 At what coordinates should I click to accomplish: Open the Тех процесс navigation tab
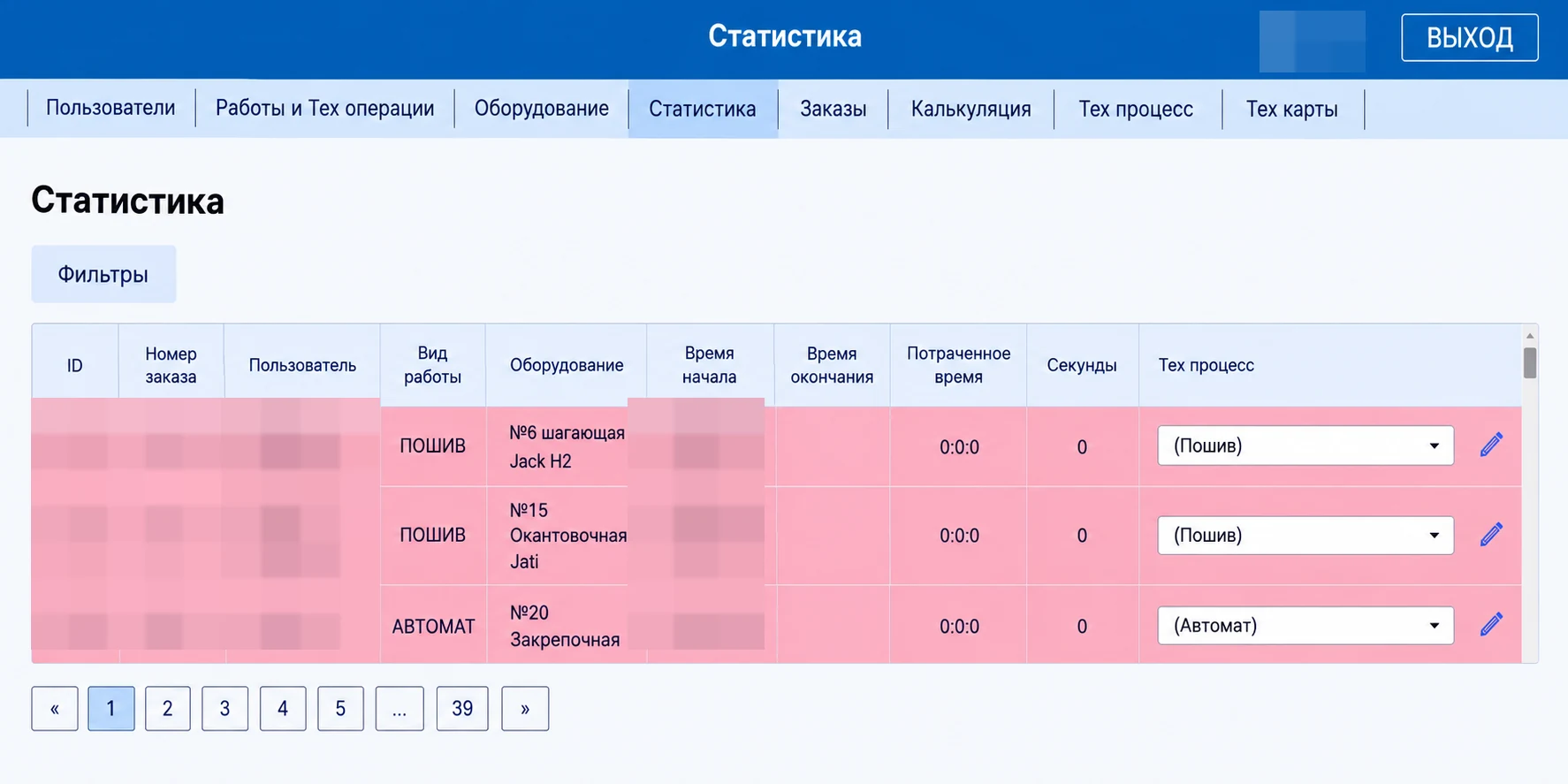[1136, 109]
